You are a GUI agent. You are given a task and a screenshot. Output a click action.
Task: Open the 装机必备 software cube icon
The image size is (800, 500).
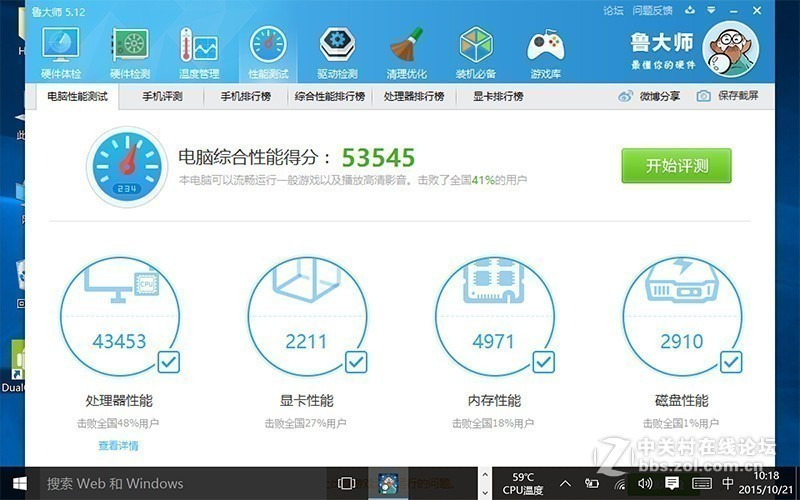pos(476,53)
